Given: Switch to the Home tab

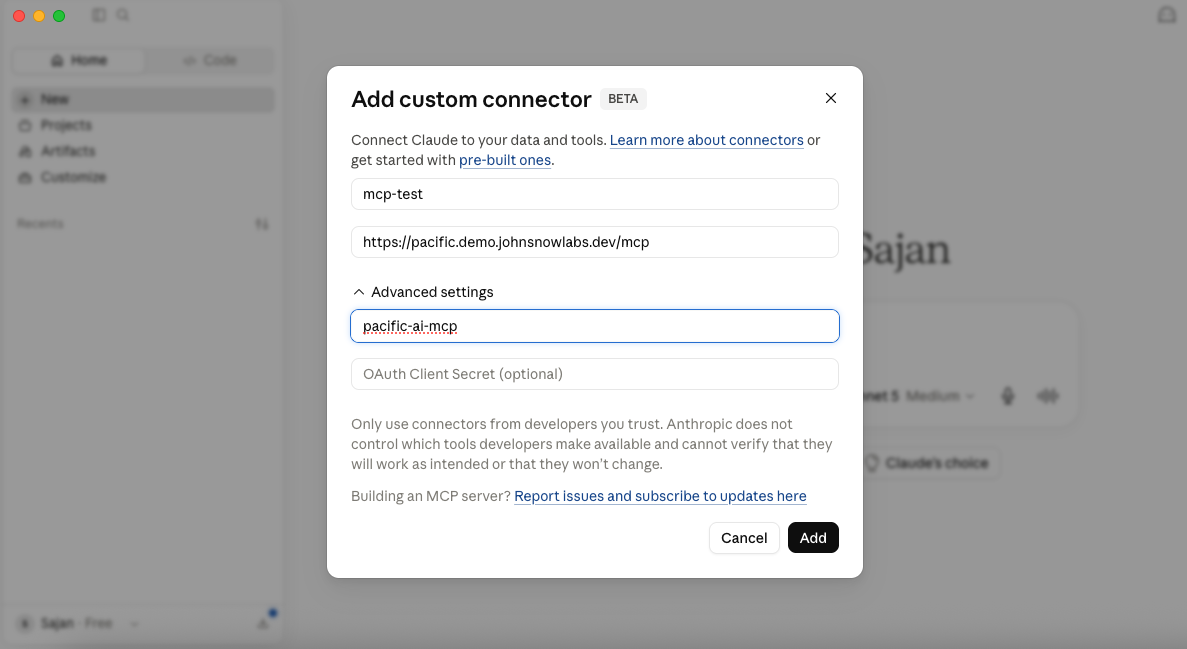Looking at the screenshot, I should point(78,61).
